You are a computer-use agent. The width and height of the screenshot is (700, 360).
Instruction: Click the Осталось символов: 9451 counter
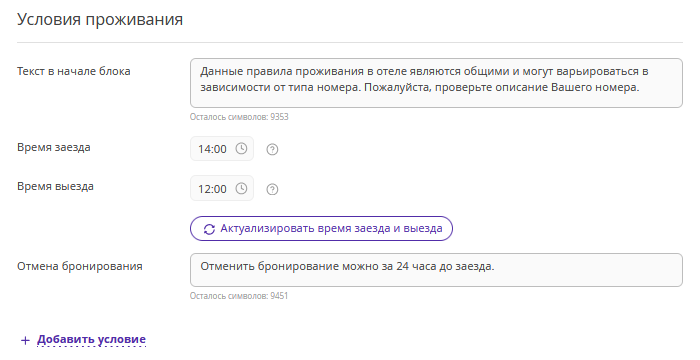point(239,296)
